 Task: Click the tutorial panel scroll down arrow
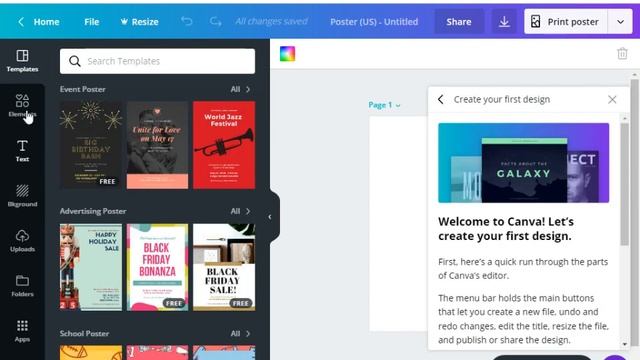click(624, 344)
